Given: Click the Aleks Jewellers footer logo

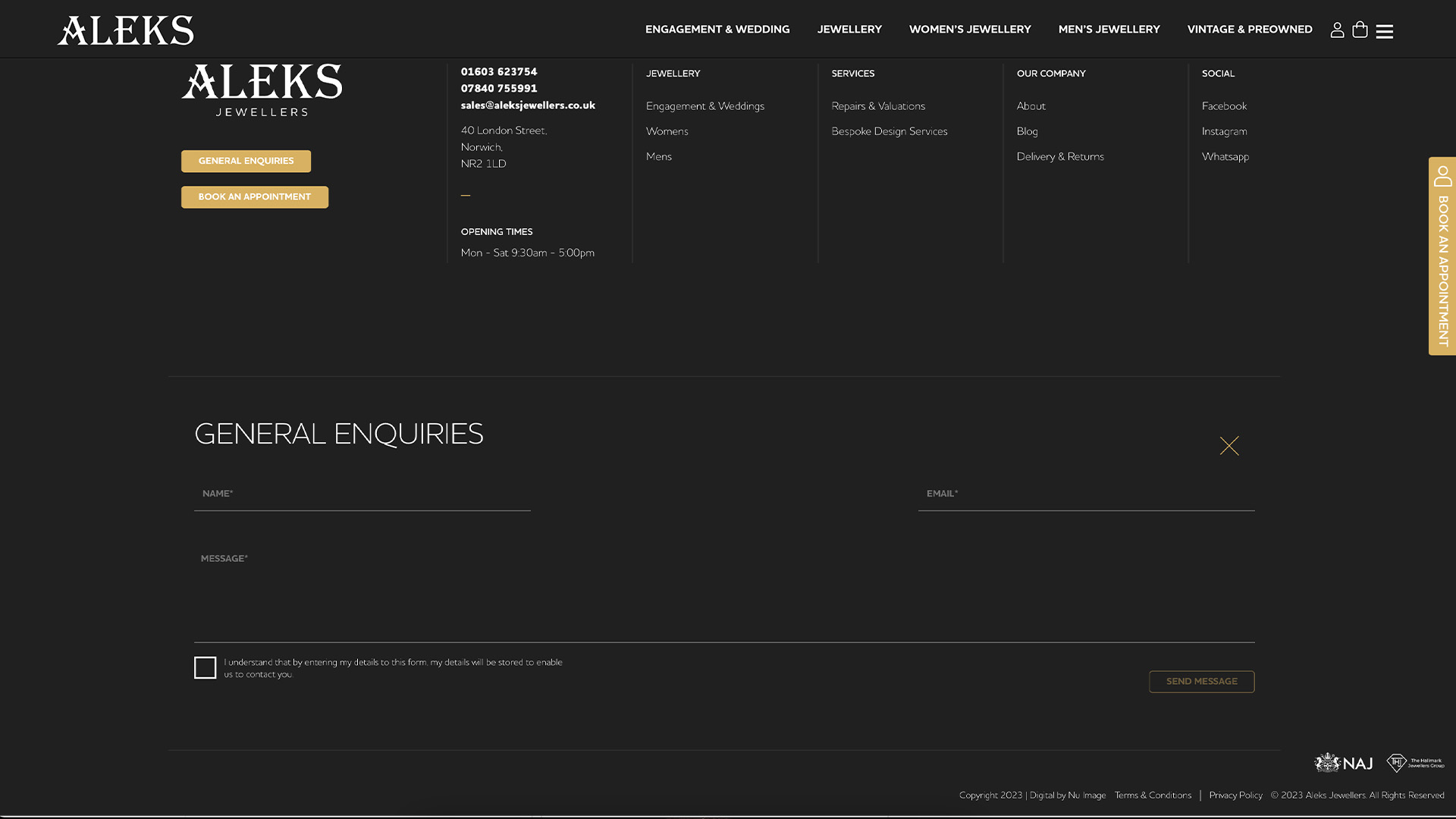Looking at the screenshot, I should tap(262, 89).
